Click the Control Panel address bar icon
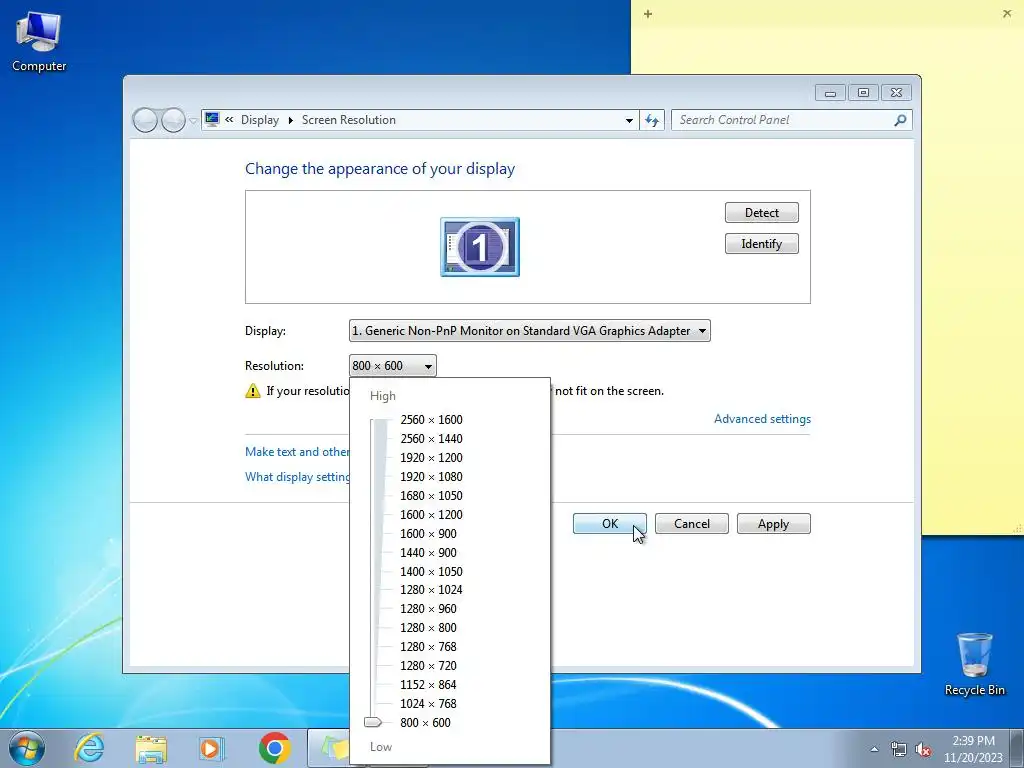1024x768 pixels. pyautogui.click(x=212, y=120)
